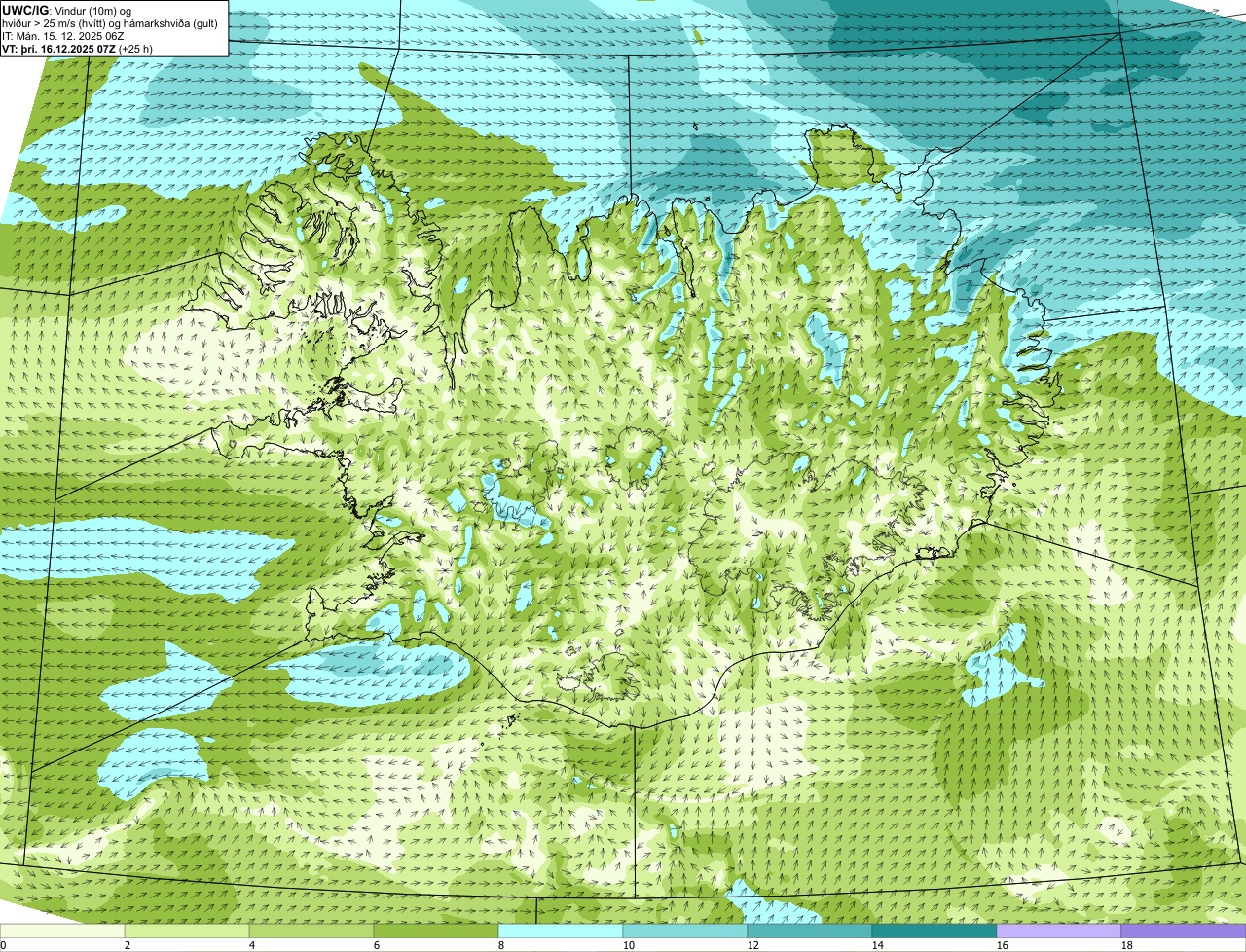Image resolution: width=1246 pixels, height=952 pixels.
Task: Click the 14–16 m/s dark teal legend swatch
Action: (934, 932)
